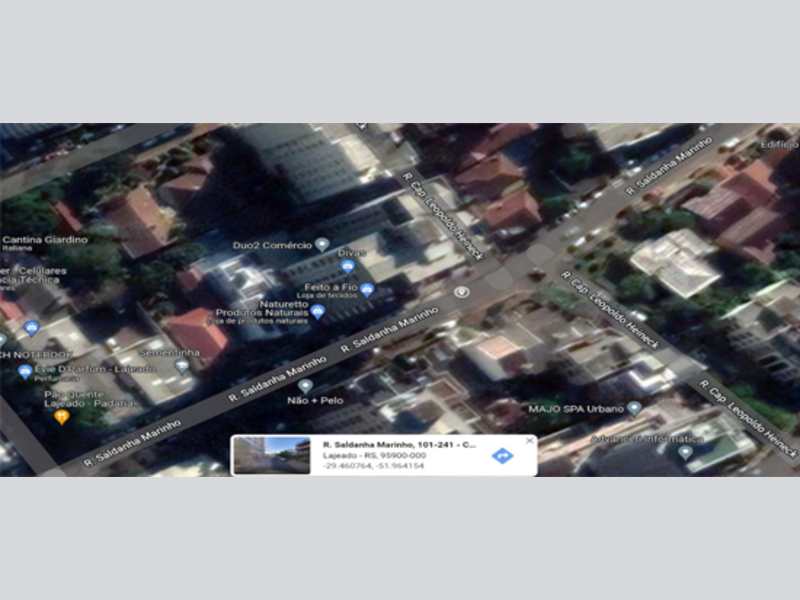Click the Não + Pelo label text
The image size is (800, 600).
click(x=315, y=401)
